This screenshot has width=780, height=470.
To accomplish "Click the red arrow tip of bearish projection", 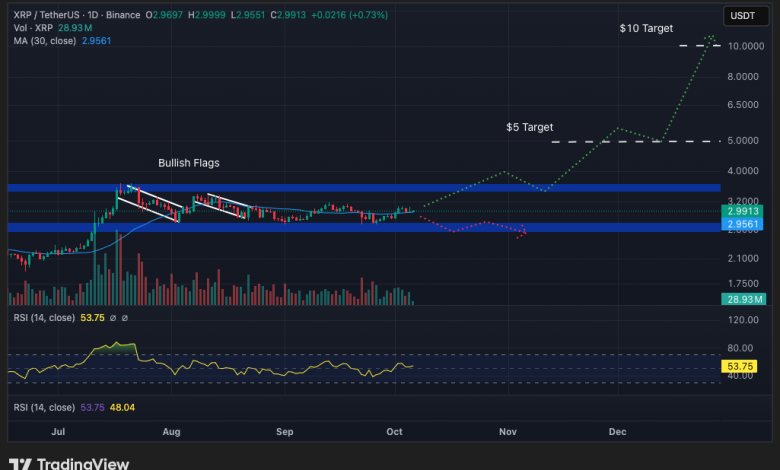I will (x=523, y=234).
